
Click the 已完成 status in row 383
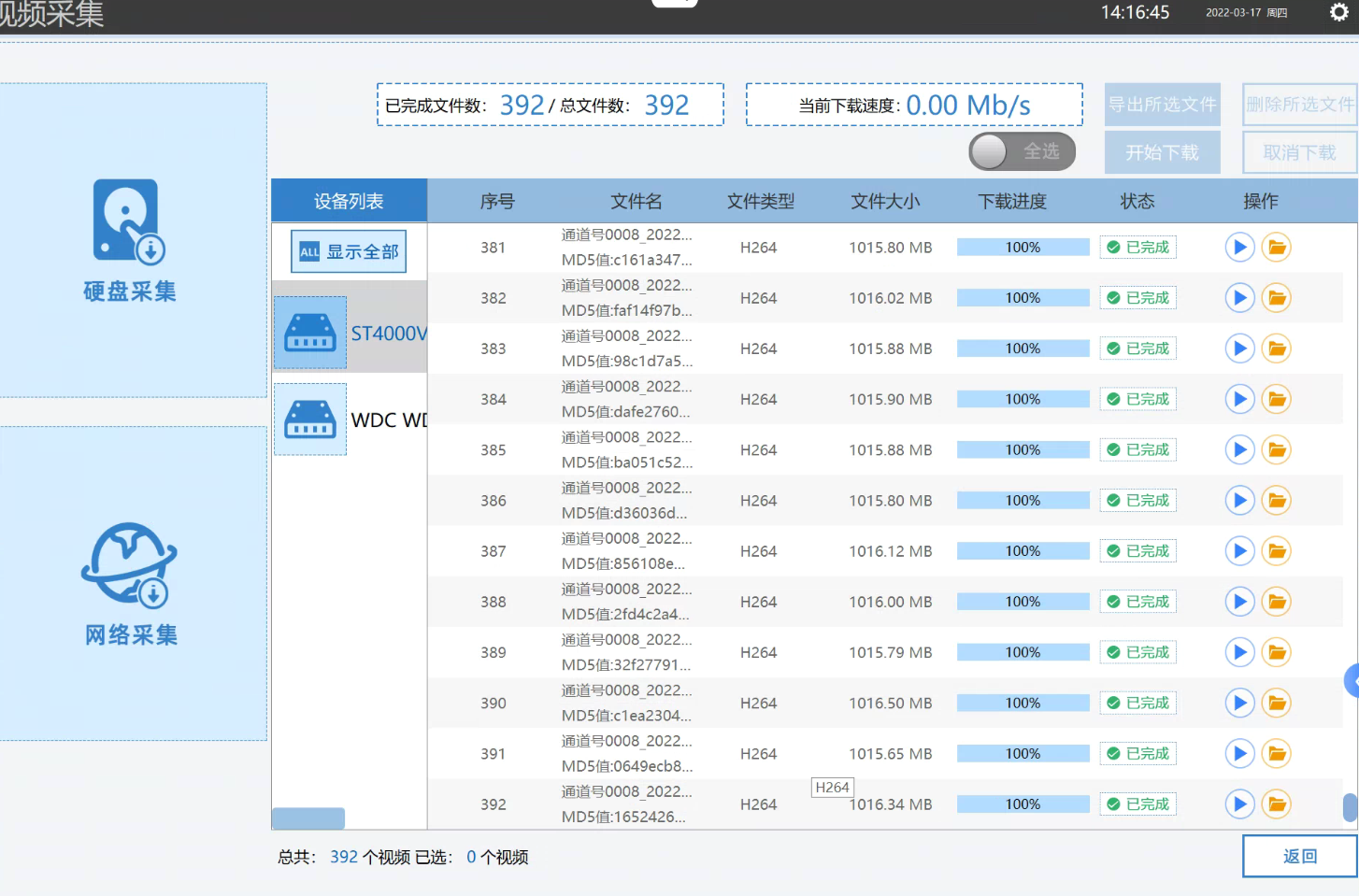pos(1137,348)
